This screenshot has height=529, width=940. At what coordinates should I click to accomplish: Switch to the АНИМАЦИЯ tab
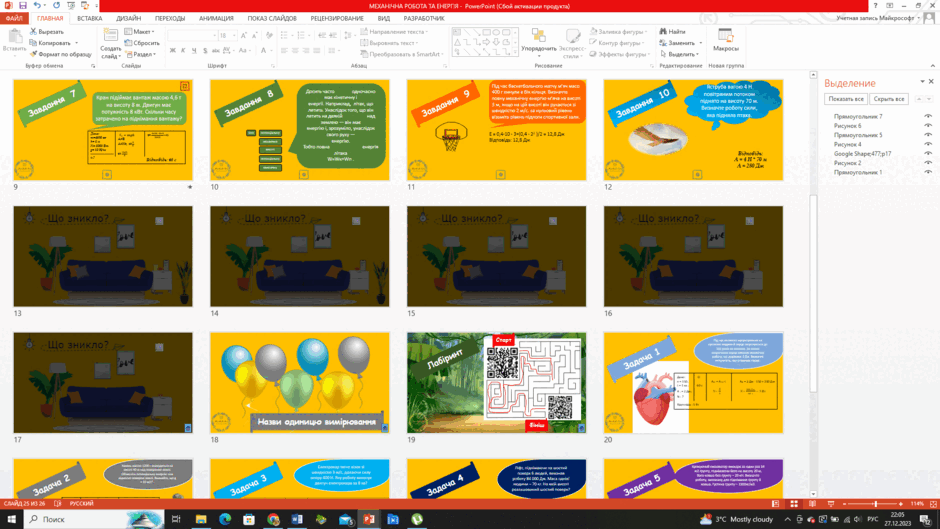pos(216,18)
